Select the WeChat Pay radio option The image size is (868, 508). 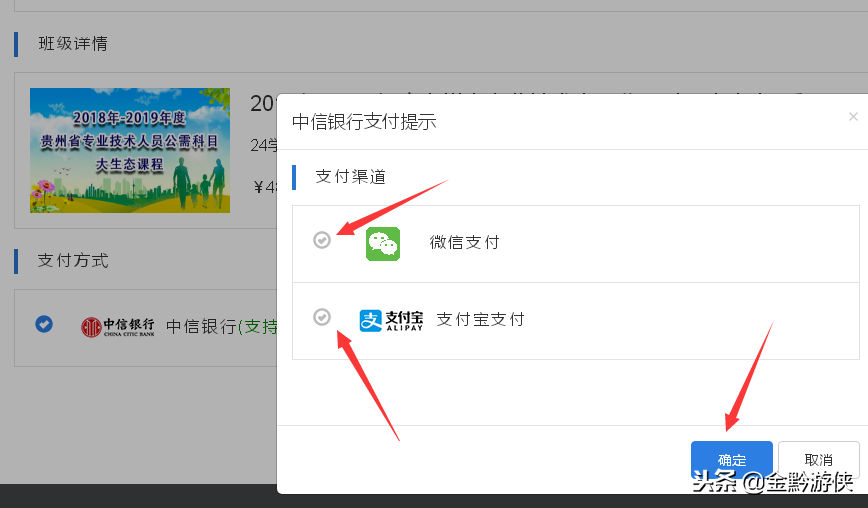click(322, 240)
